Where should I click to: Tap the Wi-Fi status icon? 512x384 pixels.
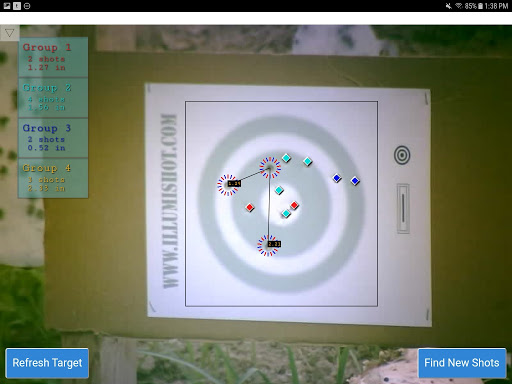459,6
